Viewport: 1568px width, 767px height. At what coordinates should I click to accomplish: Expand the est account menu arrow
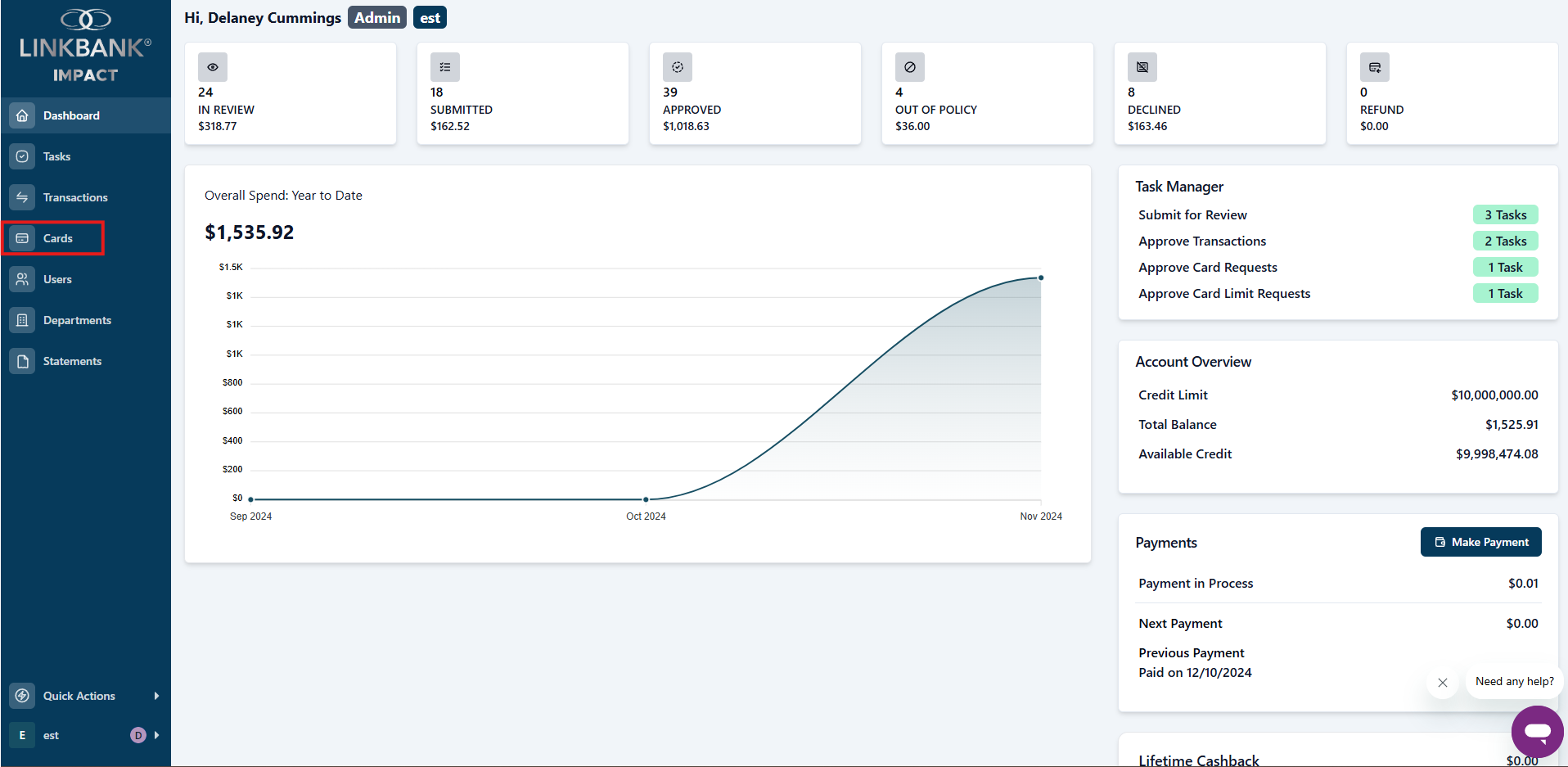(156, 735)
